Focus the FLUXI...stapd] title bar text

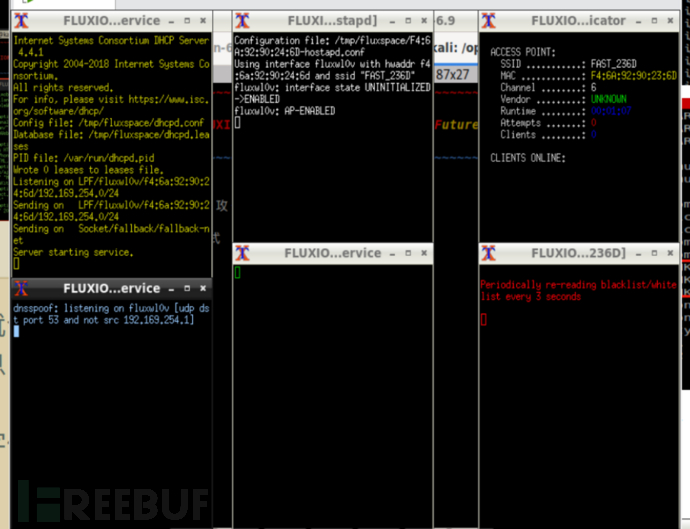332,21
